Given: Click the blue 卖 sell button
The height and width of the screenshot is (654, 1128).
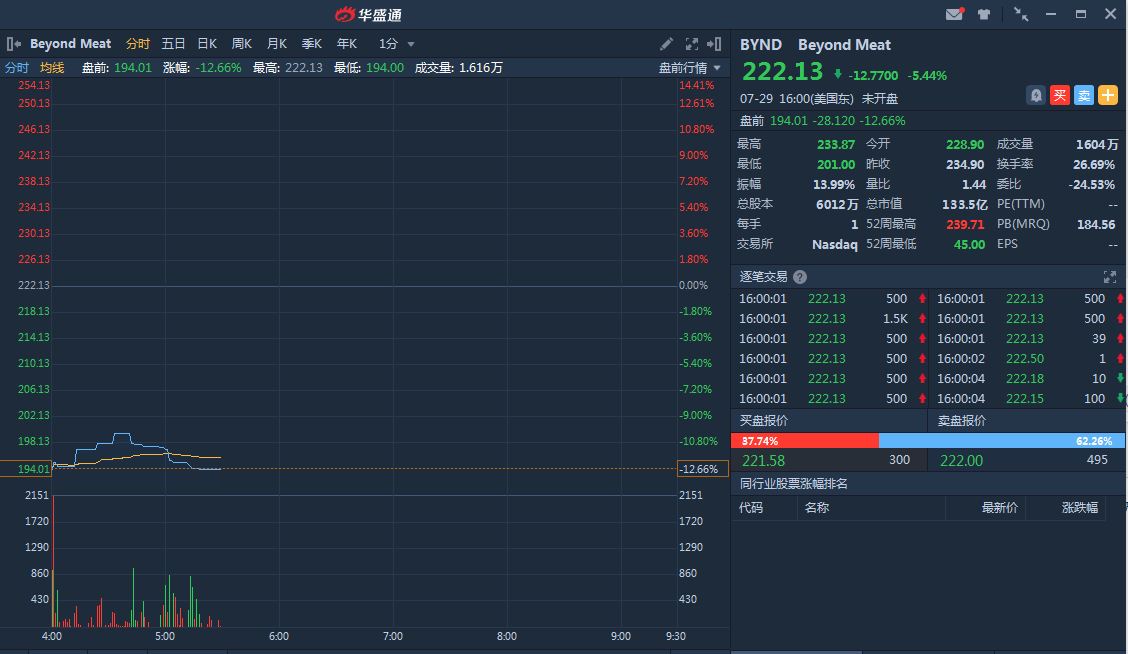Looking at the screenshot, I should 1083,96.
